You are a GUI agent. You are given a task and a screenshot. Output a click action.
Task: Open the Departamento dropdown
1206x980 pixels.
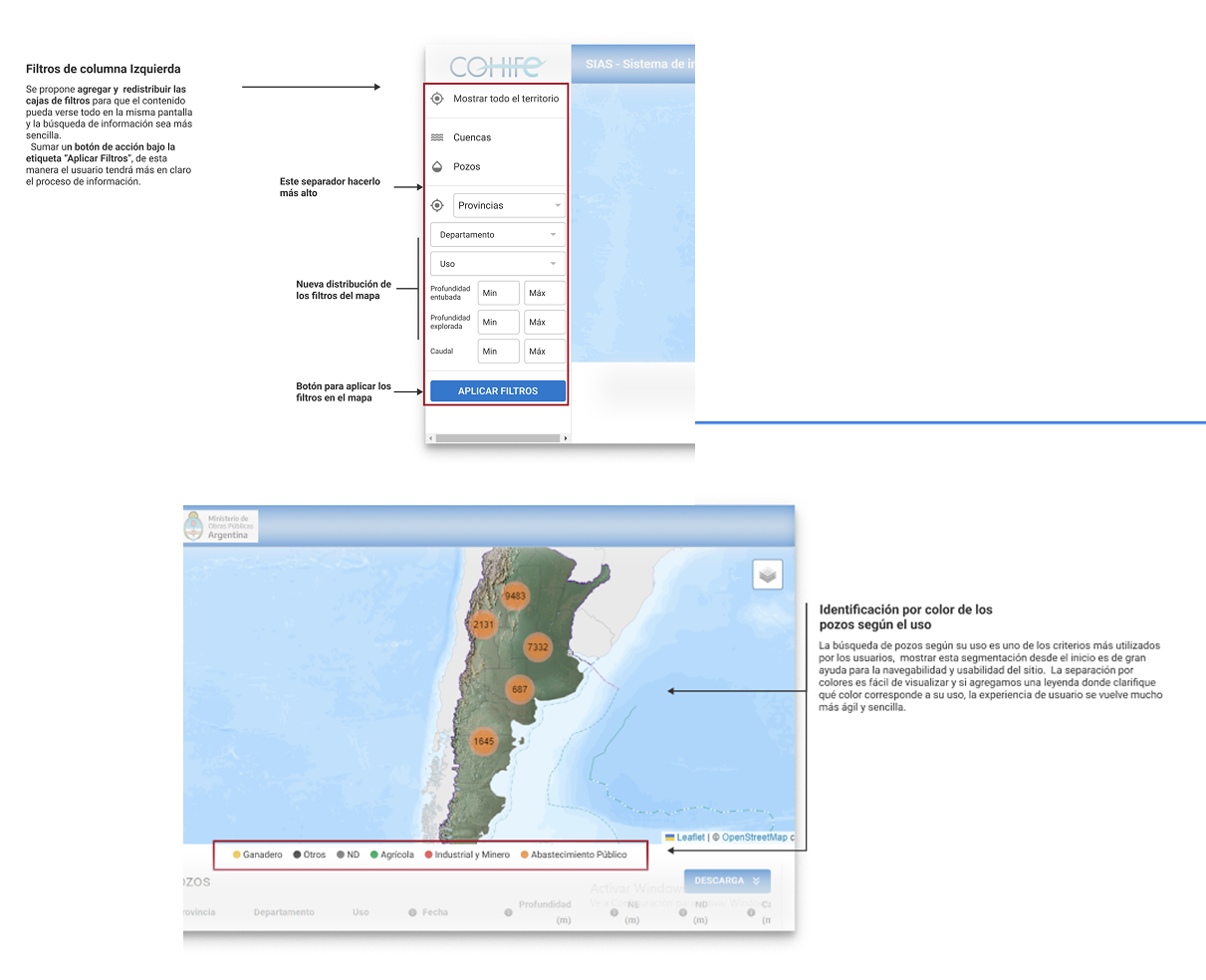click(x=497, y=235)
